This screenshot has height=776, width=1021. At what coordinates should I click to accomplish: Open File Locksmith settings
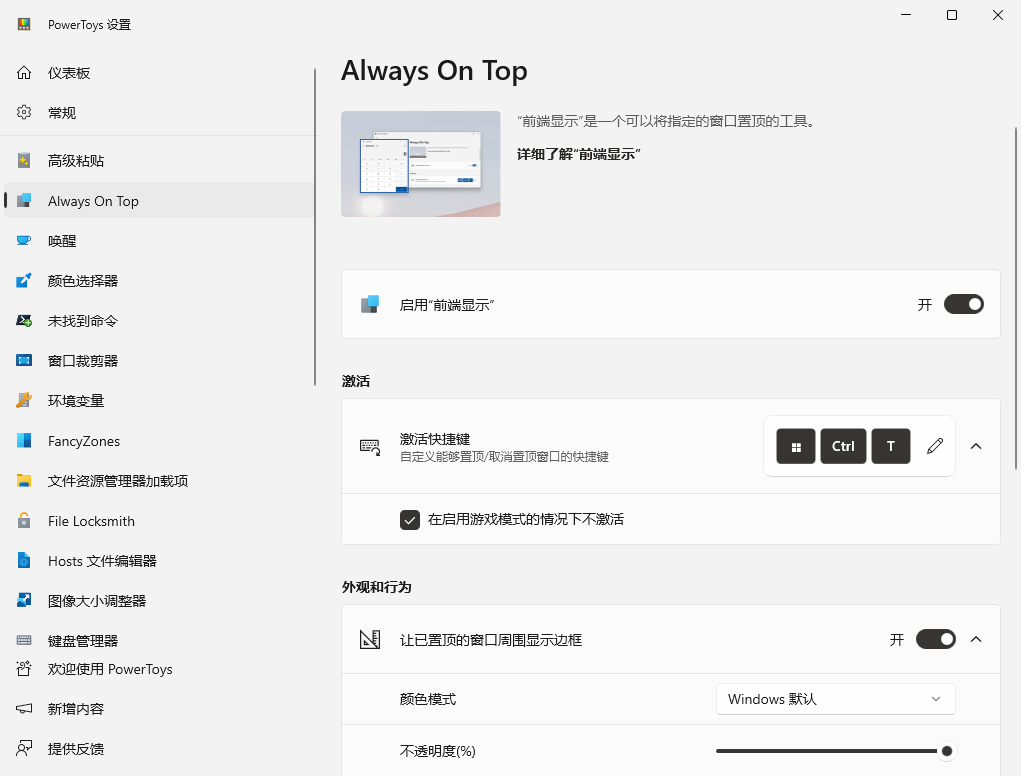point(91,520)
